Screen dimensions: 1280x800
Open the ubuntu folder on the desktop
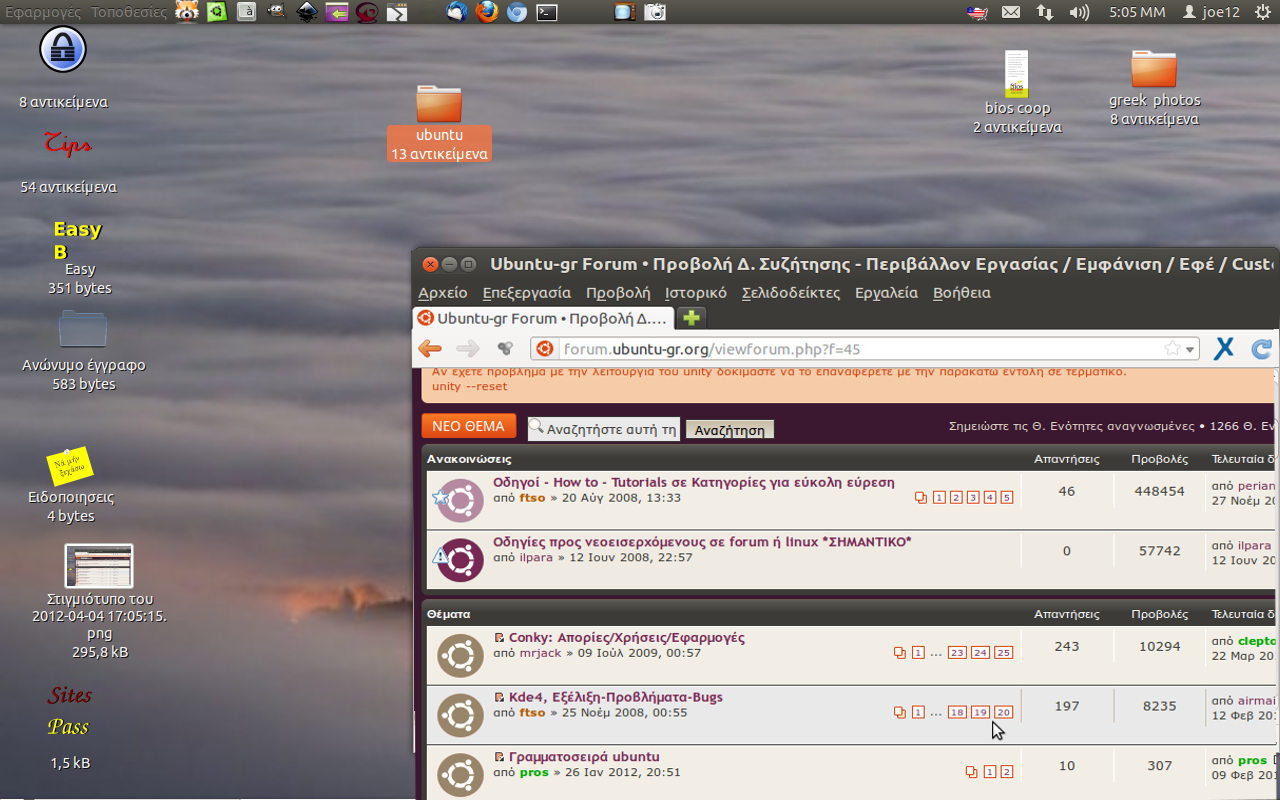(439, 104)
